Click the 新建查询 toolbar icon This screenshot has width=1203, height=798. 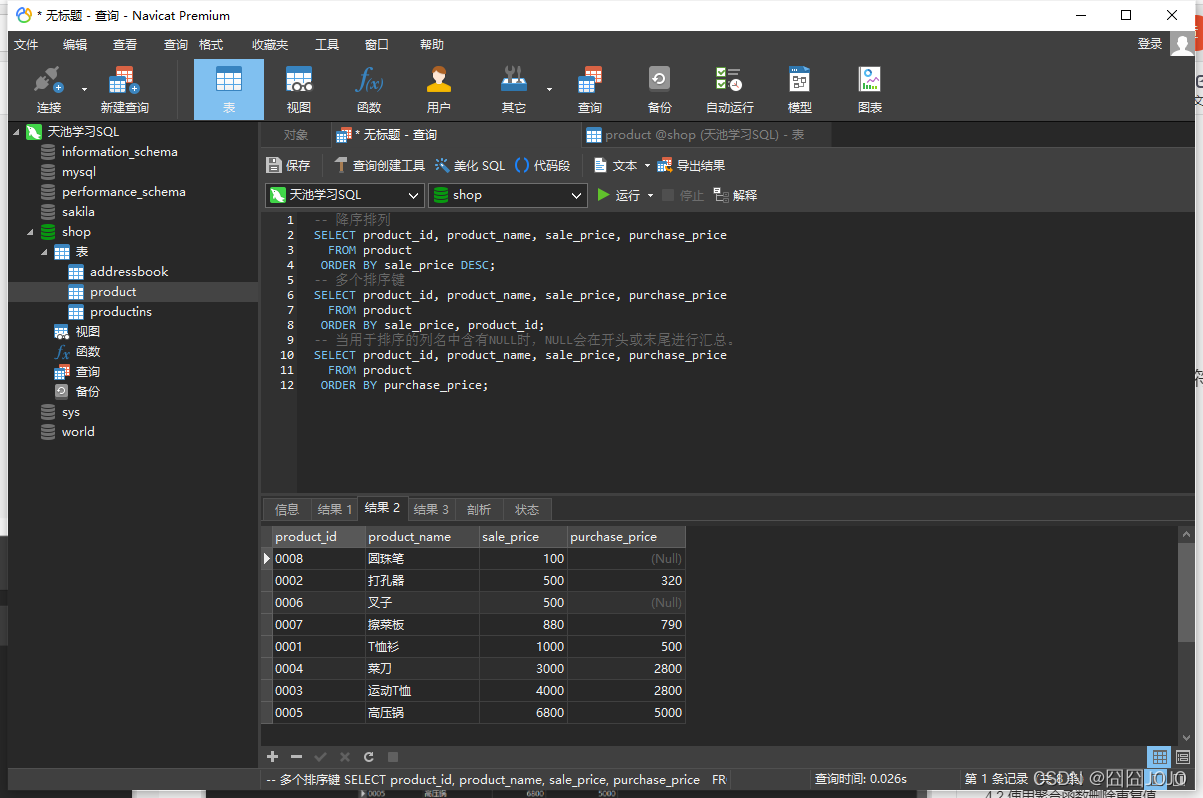coord(124,90)
